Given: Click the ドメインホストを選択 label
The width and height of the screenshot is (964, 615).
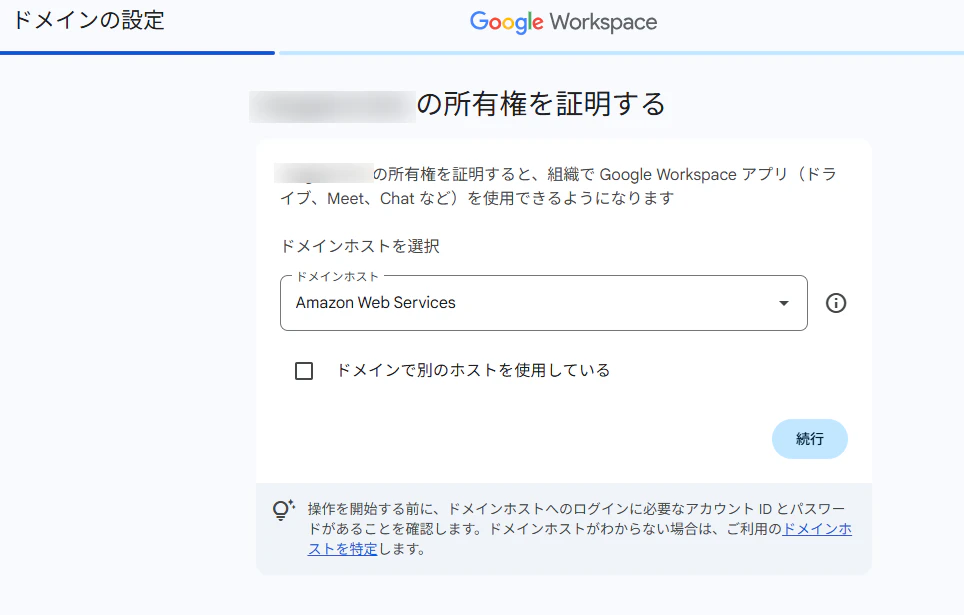Looking at the screenshot, I should click(360, 247).
